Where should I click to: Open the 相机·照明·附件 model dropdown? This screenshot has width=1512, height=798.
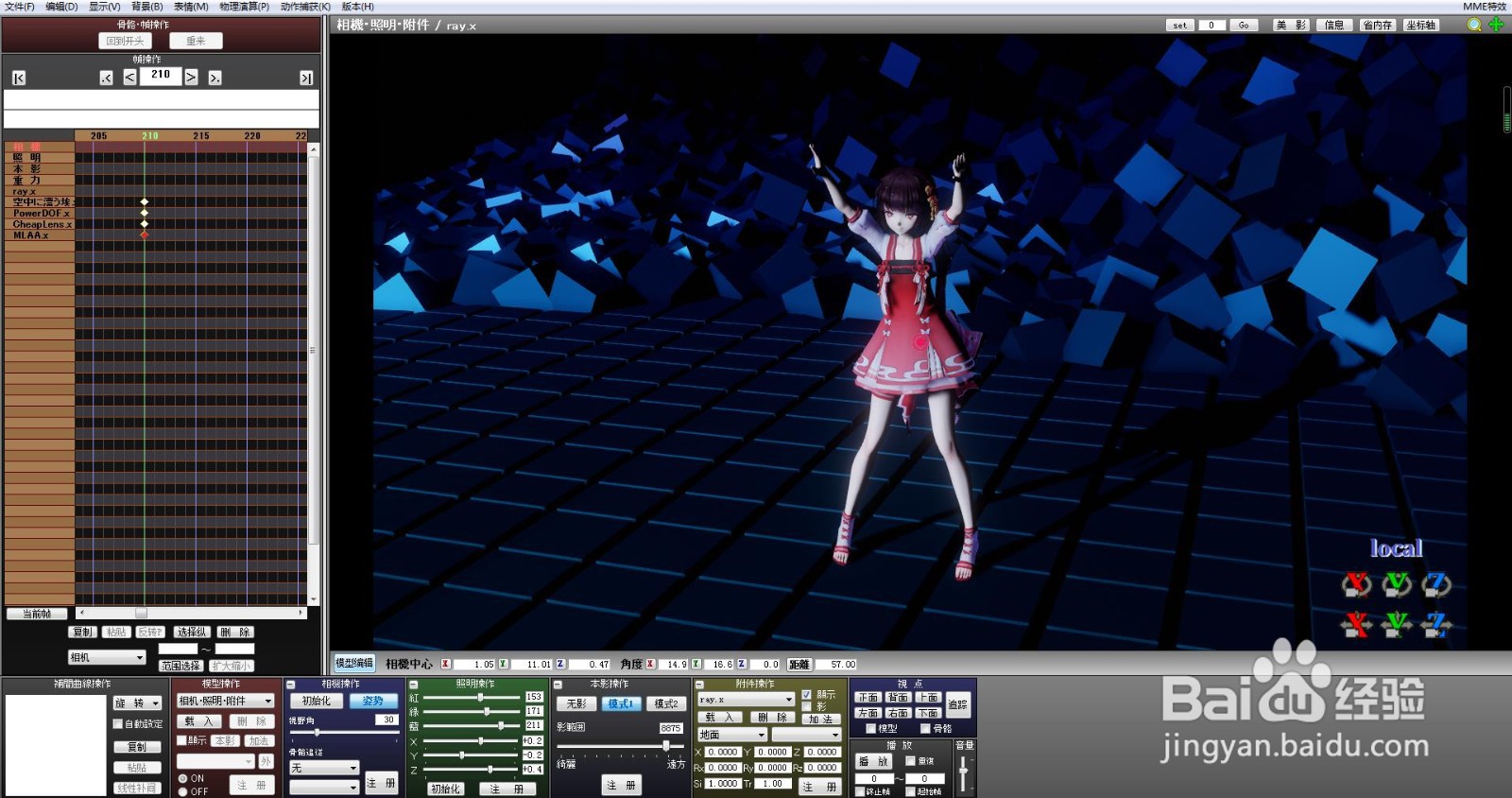coord(226,701)
